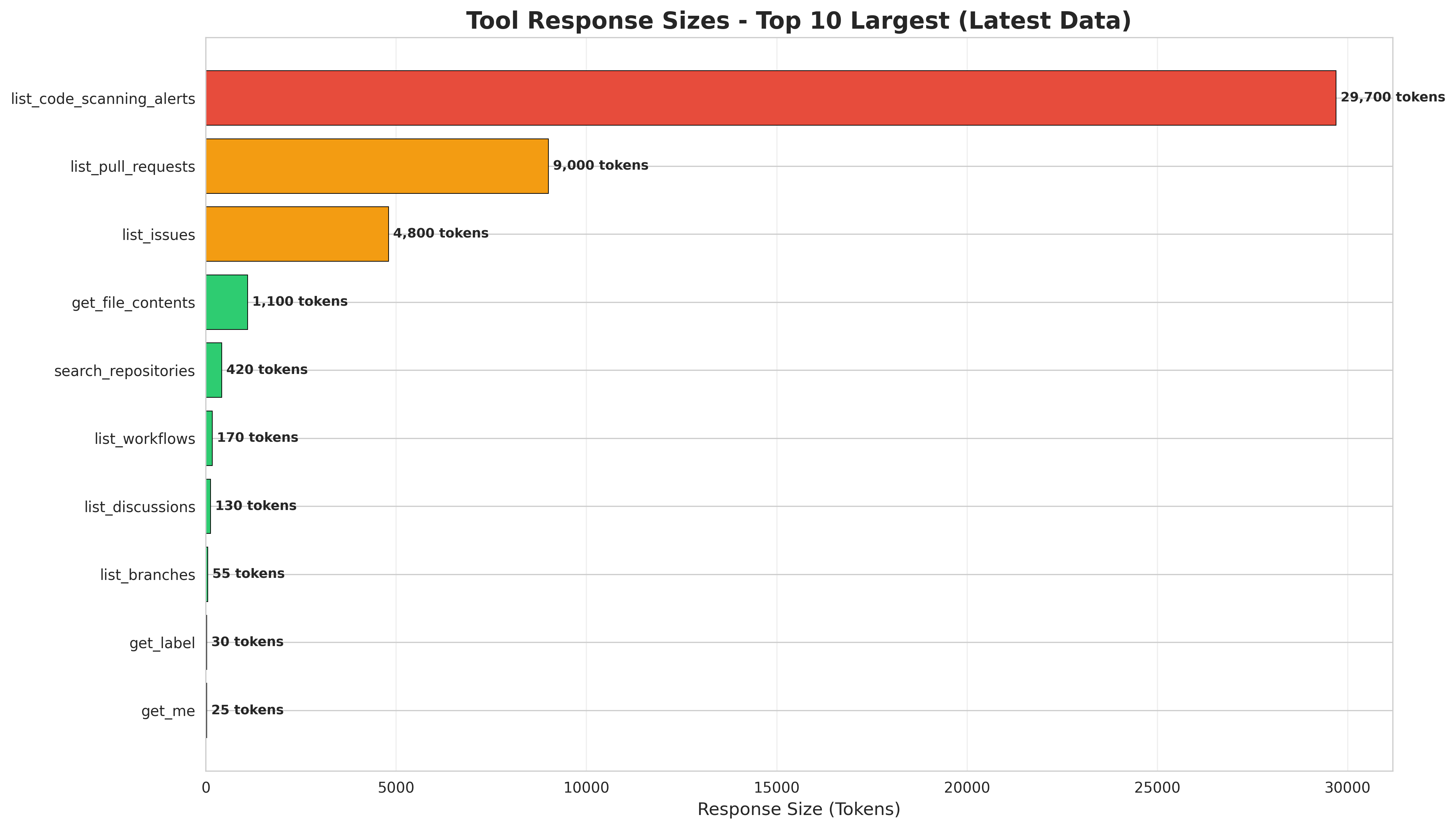Click the 15000 x-axis tick label

(777, 788)
